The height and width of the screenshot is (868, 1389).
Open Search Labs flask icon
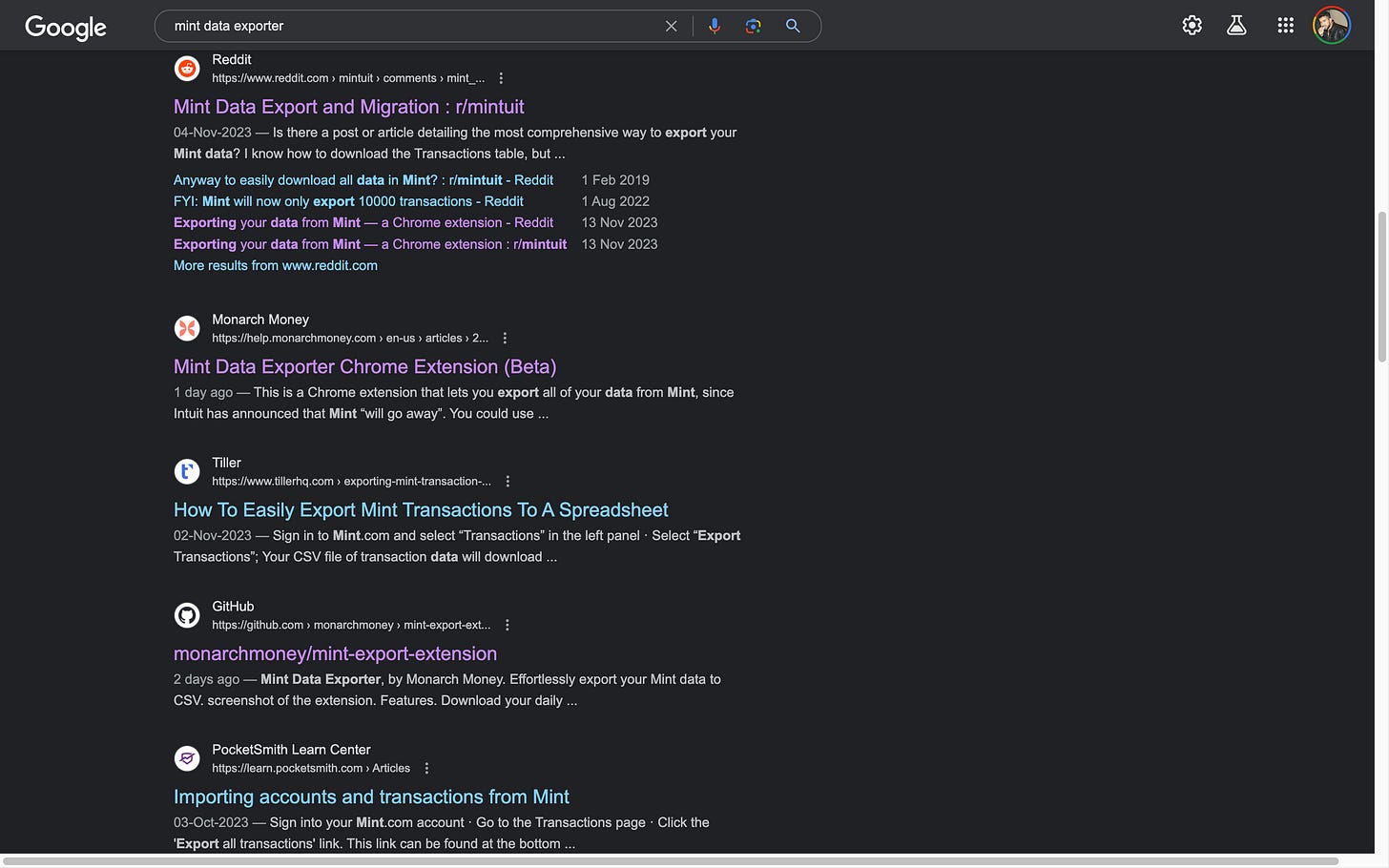pos(1236,26)
